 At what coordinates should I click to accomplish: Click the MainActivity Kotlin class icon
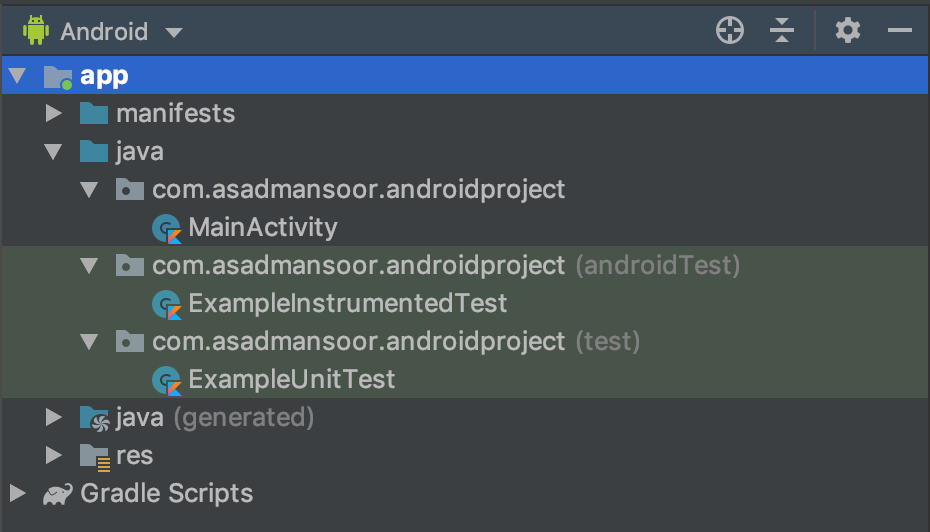pyautogui.click(x=165, y=228)
